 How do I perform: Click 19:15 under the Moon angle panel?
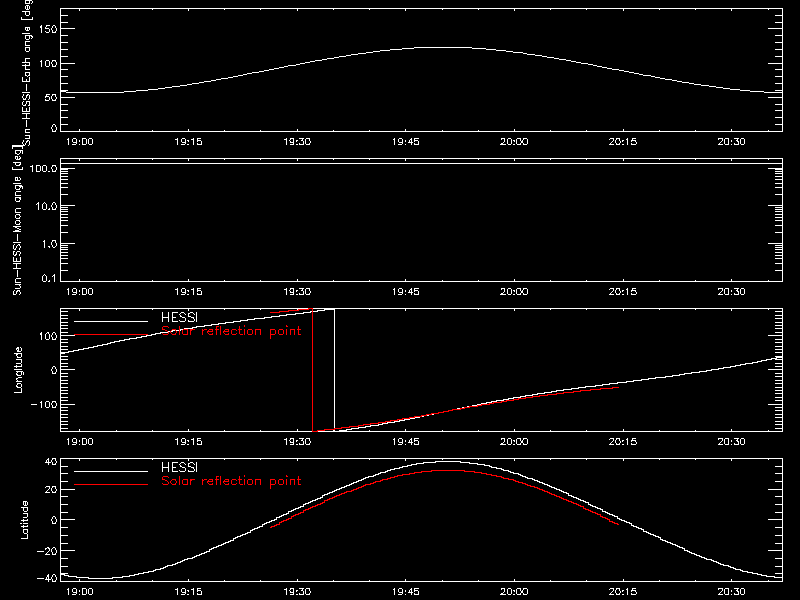tap(188, 292)
